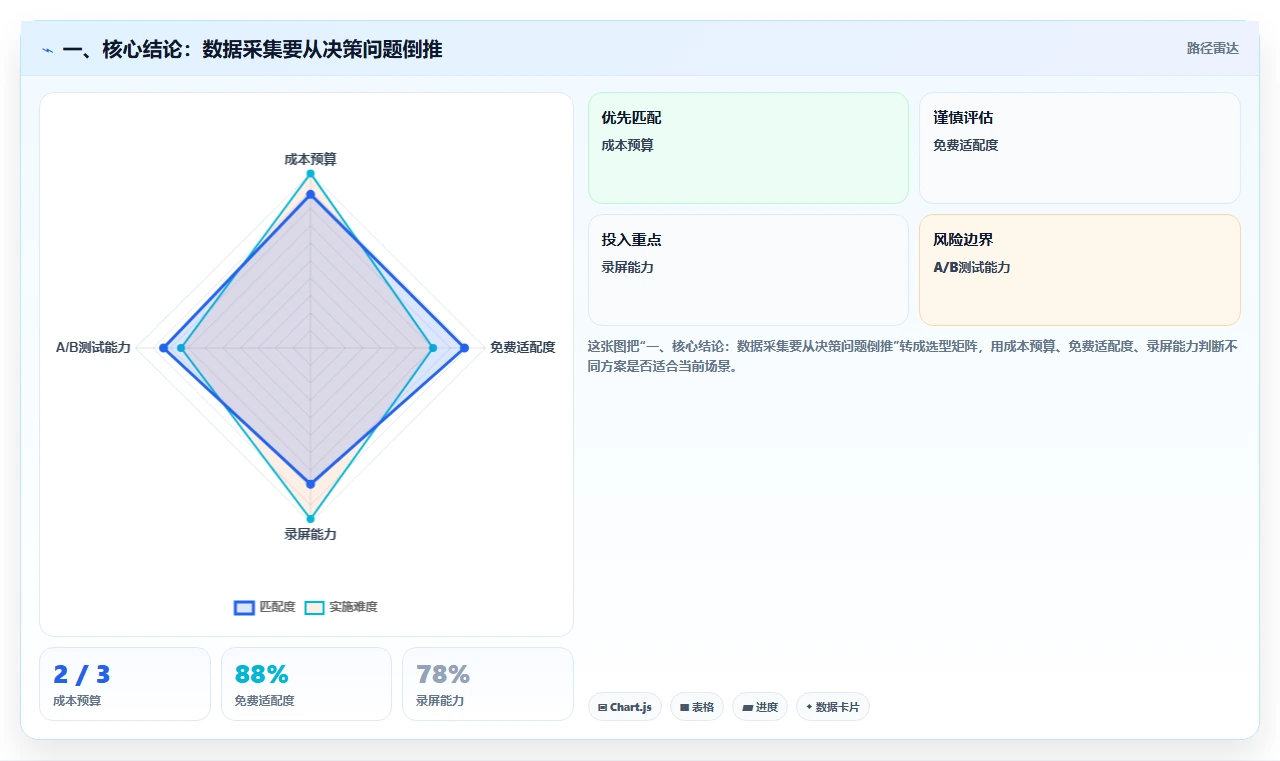Click the 匹配度 data point on A/B测试能力 axis
The height and width of the screenshot is (761, 1280).
click(163, 348)
